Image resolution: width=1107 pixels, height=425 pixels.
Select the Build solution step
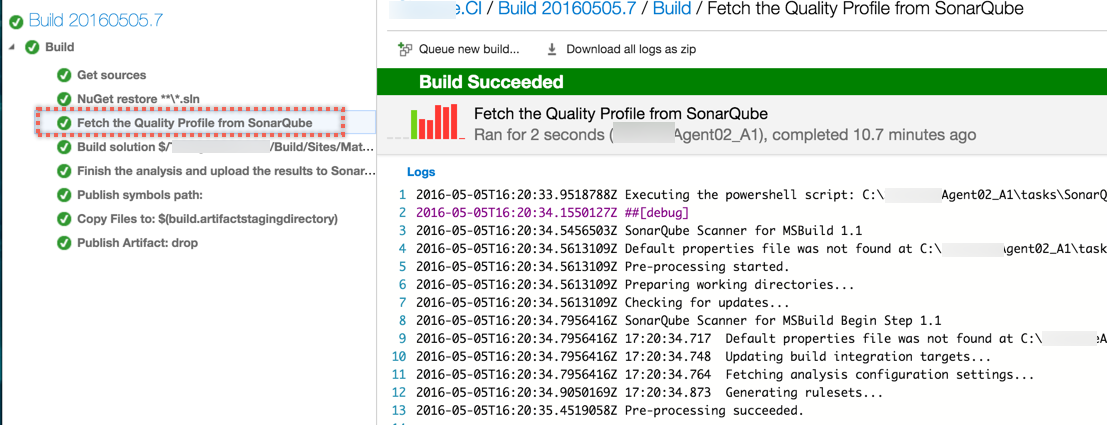[x=225, y=147]
